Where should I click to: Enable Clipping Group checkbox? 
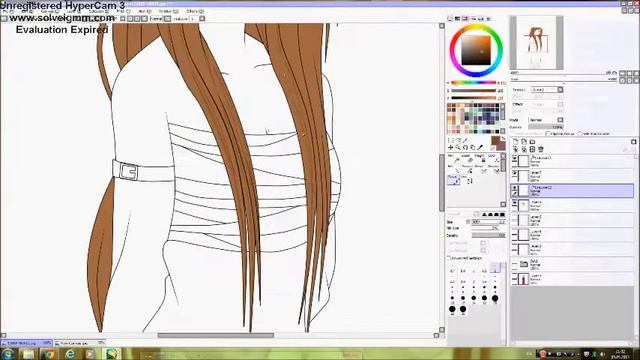coord(548,134)
